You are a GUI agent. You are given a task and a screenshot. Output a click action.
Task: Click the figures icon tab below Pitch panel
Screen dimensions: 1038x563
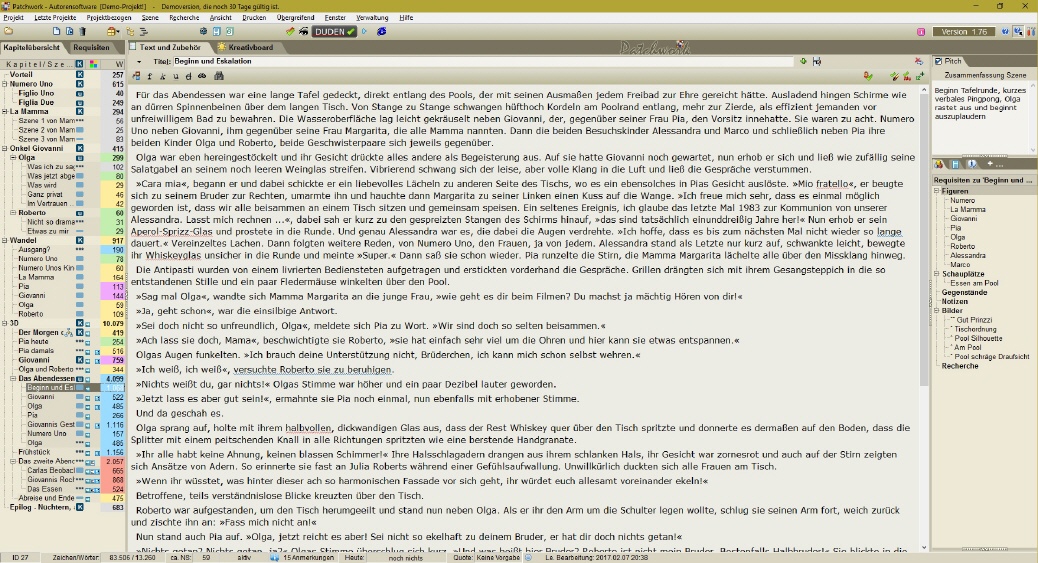coord(939,164)
